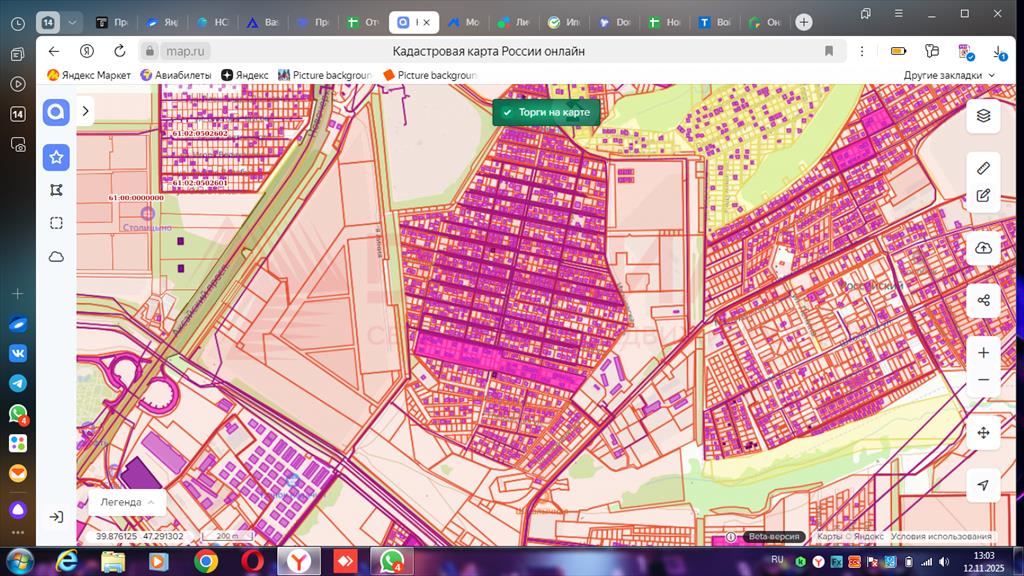The image size is (1024, 576).
Task: Open the Авиабилеты bookmark
Action: click(x=175, y=75)
